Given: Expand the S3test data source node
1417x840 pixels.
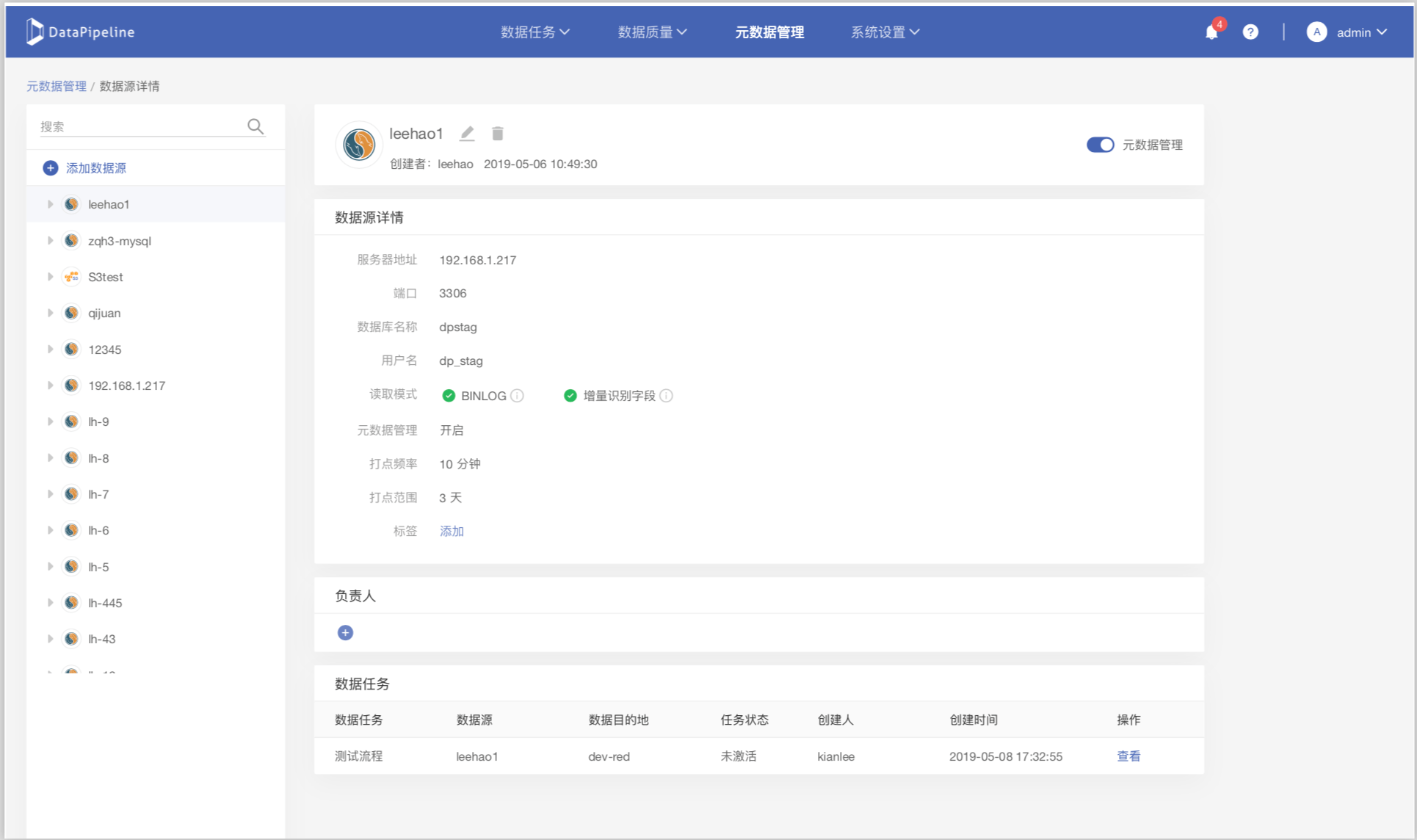Looking at the screenshot, I should [x=50, y=277].
